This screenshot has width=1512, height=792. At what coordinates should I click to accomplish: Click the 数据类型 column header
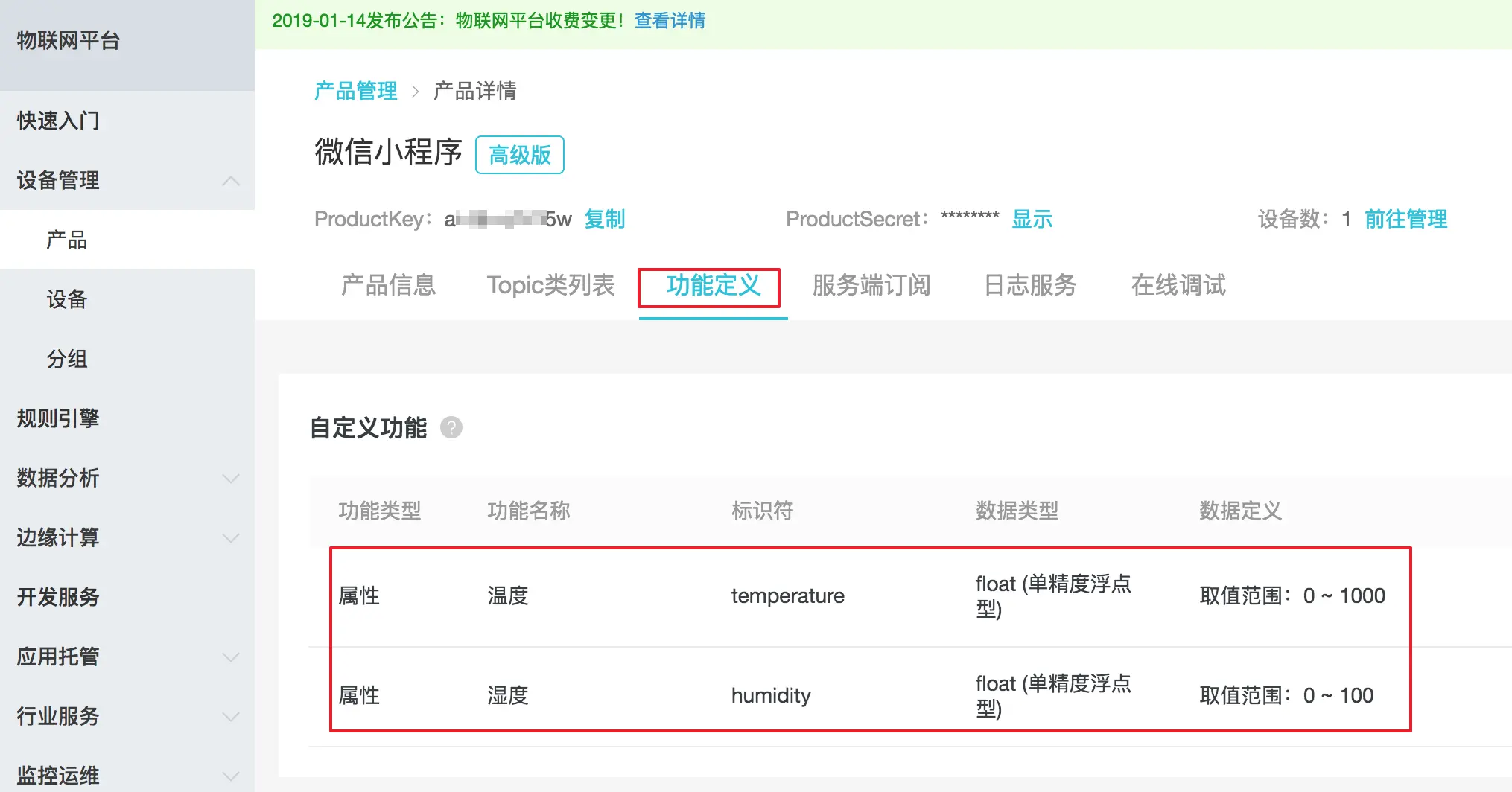1017,511
